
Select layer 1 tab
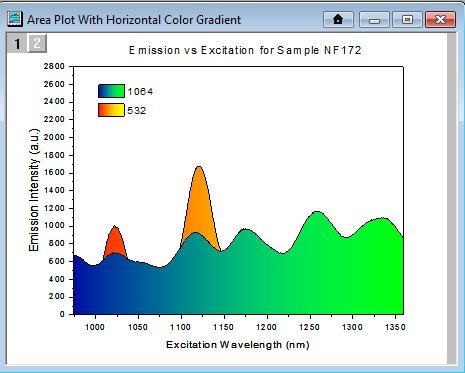pos(17,43)
